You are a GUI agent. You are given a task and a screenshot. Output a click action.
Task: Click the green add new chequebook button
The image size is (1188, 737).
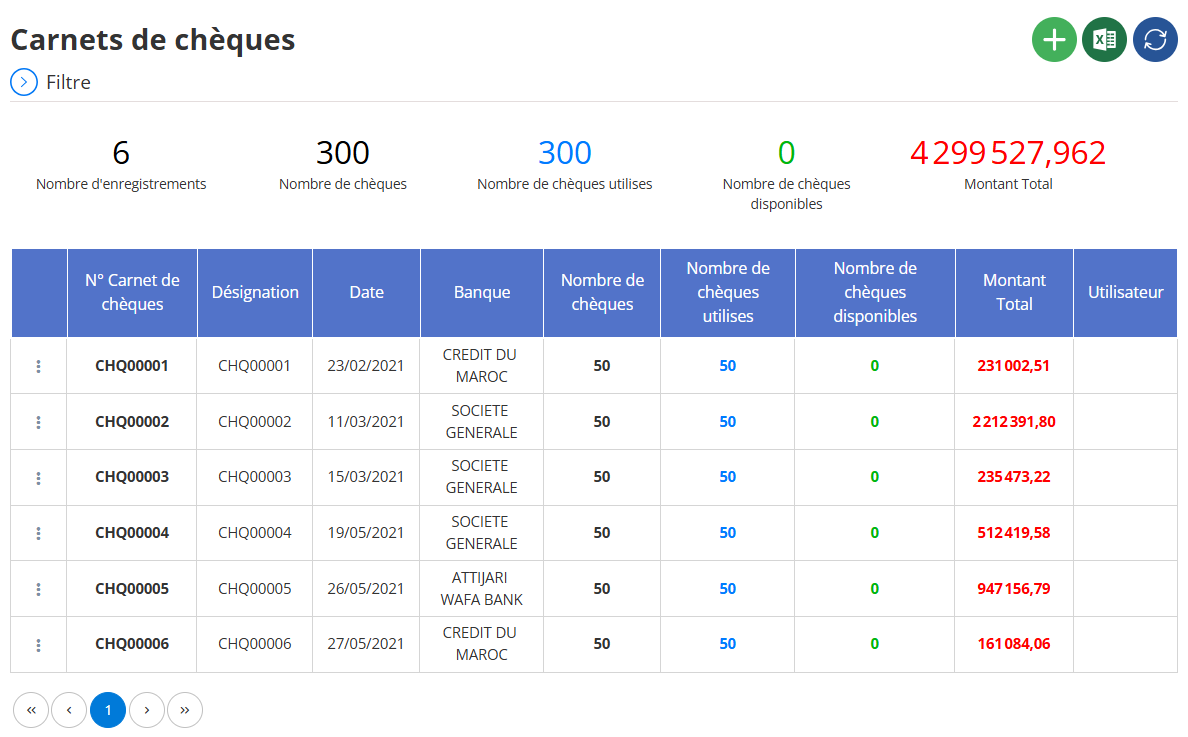point(1054,39)
